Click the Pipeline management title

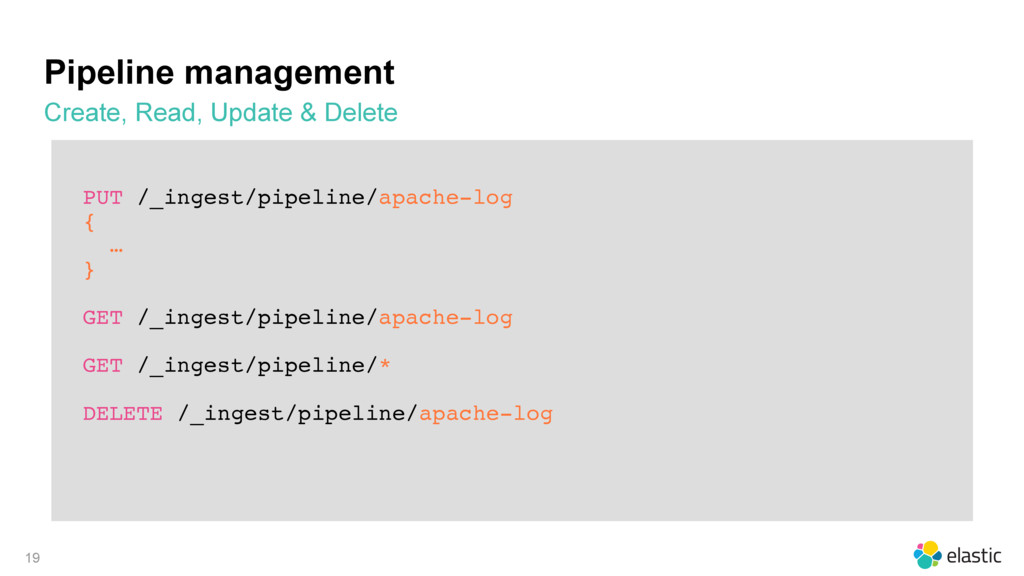(219, 72)
